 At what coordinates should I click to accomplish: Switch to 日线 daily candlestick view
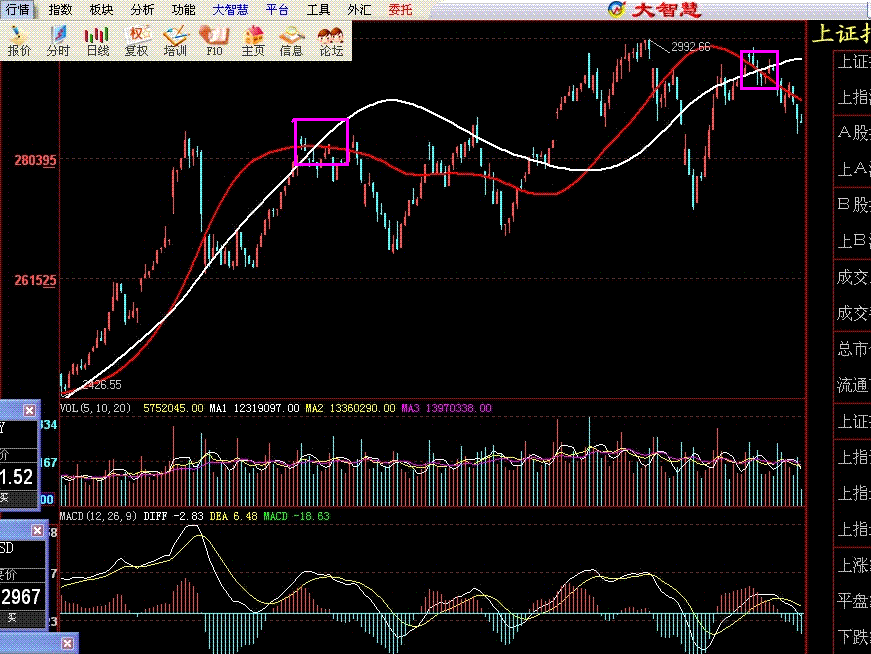(97, 41)
